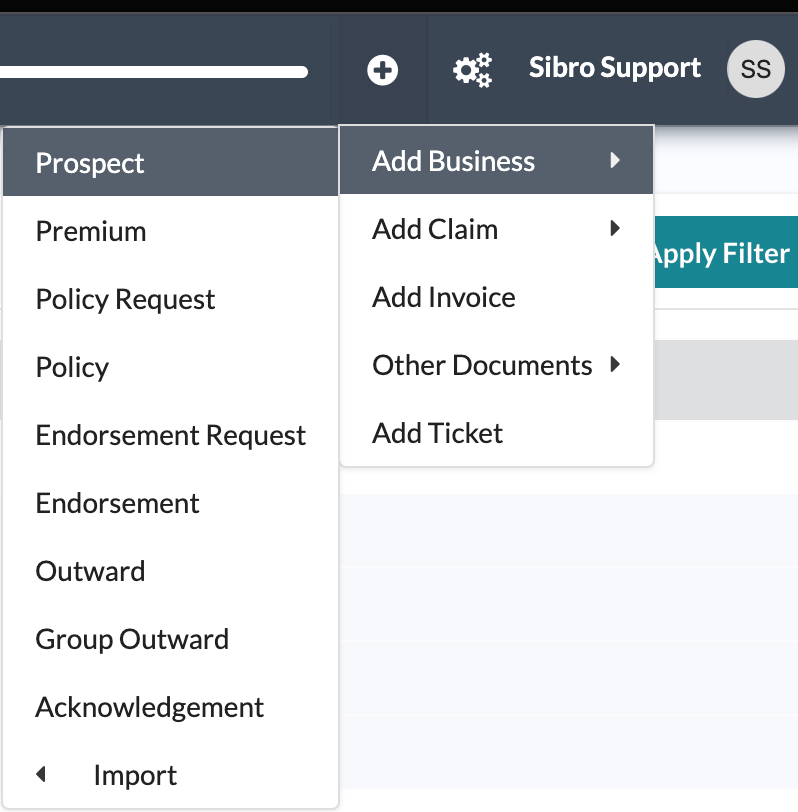This screenshot has height=812, width=798.
Task: Open the Group Outward option
Action: 132,639
